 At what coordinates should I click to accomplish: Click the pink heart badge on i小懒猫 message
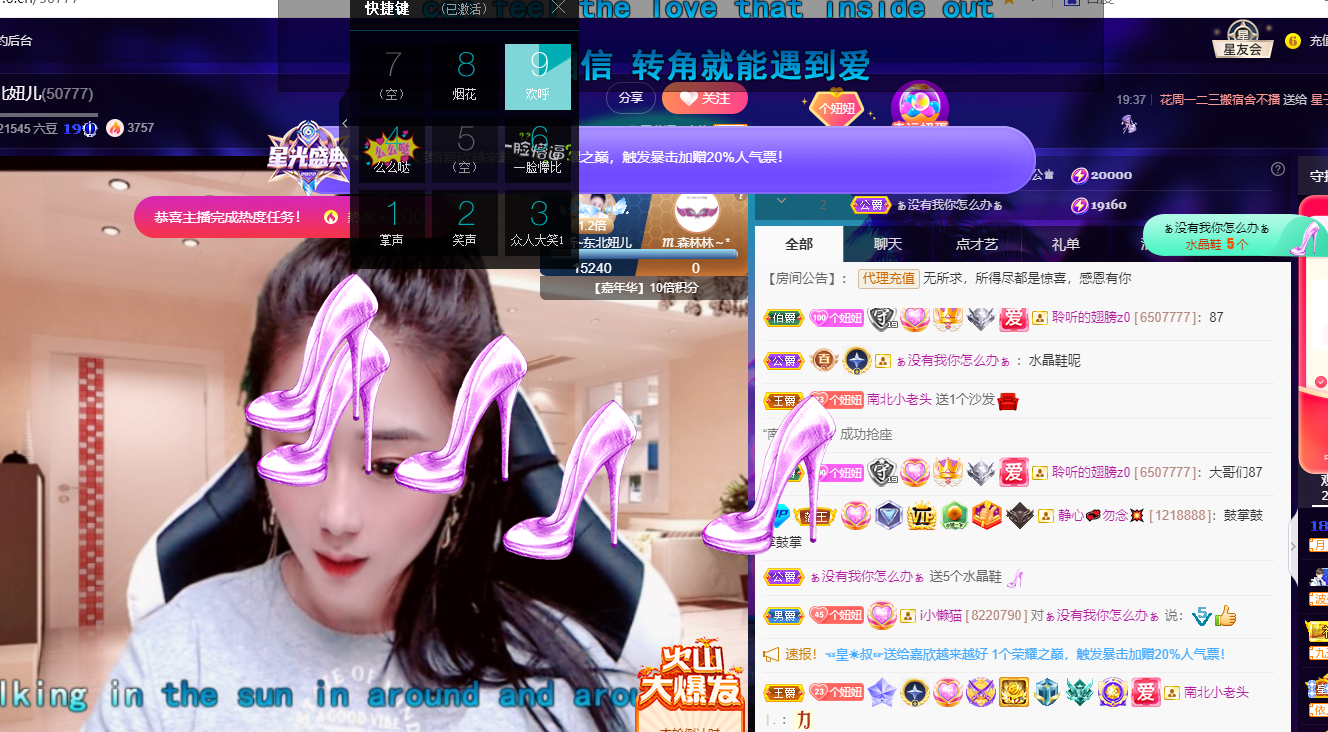[881, 616]
